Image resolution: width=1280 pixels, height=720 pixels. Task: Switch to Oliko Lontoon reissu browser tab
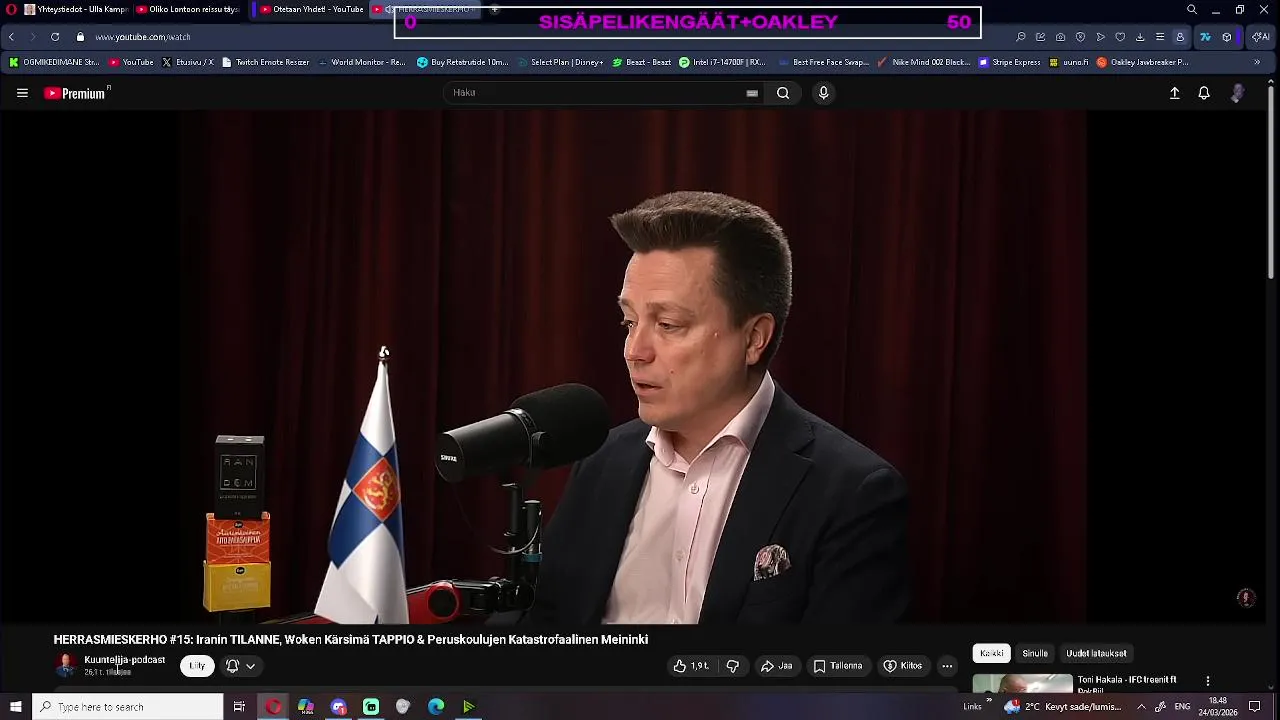click(x=188, y=10)
